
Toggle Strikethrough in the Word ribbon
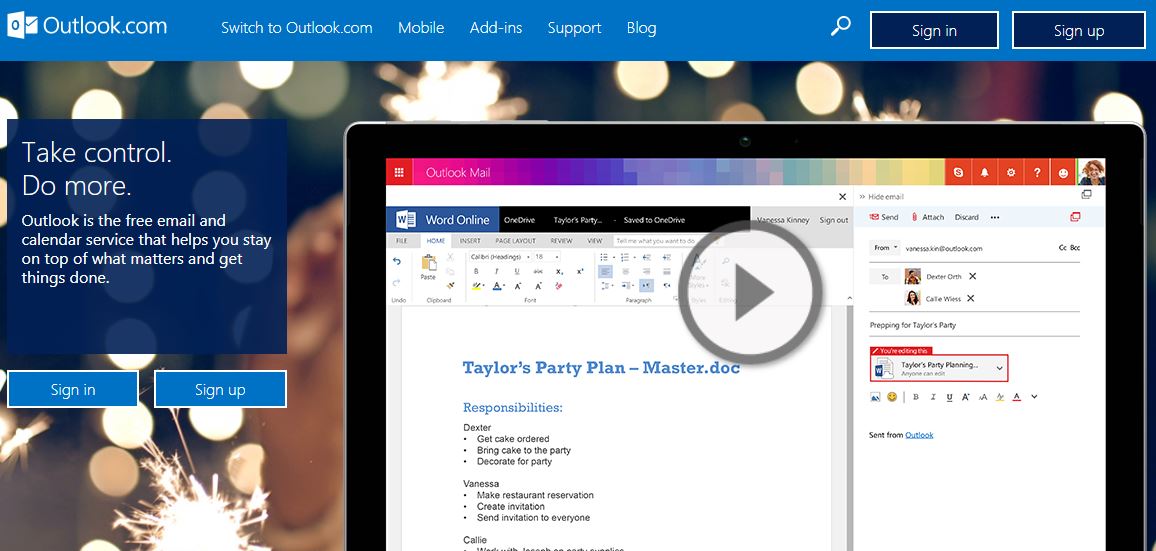[538, 271]
